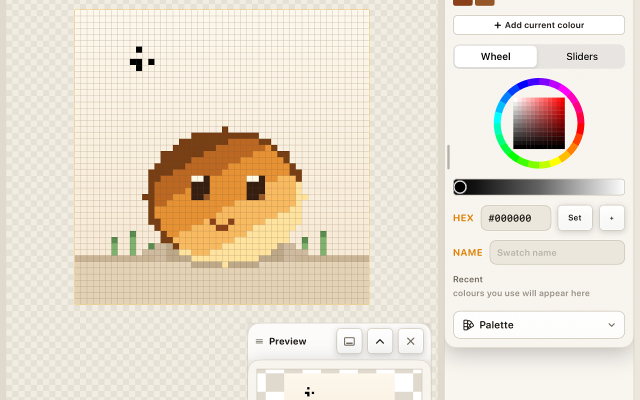Click the black pixel cluster on canvas

click(x=142, y=59)
